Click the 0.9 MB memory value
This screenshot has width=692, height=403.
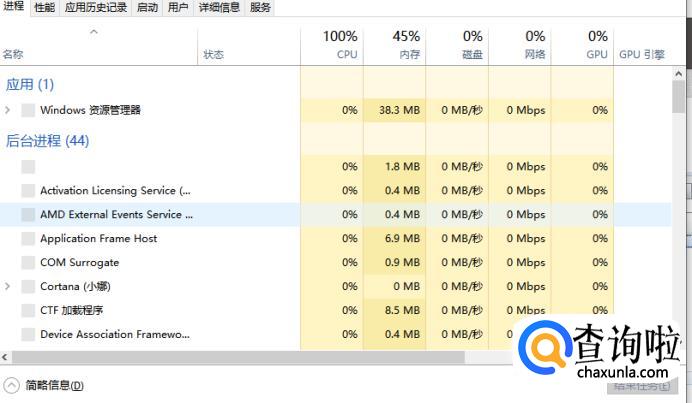402,263
